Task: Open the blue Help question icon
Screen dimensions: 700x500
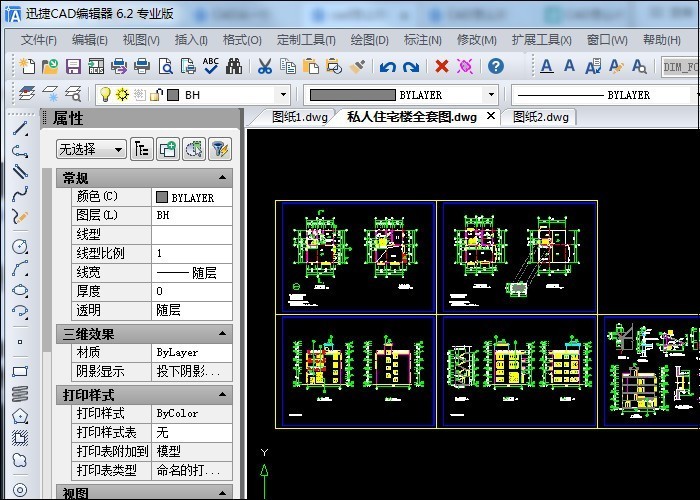Action: tap(496, 67)
